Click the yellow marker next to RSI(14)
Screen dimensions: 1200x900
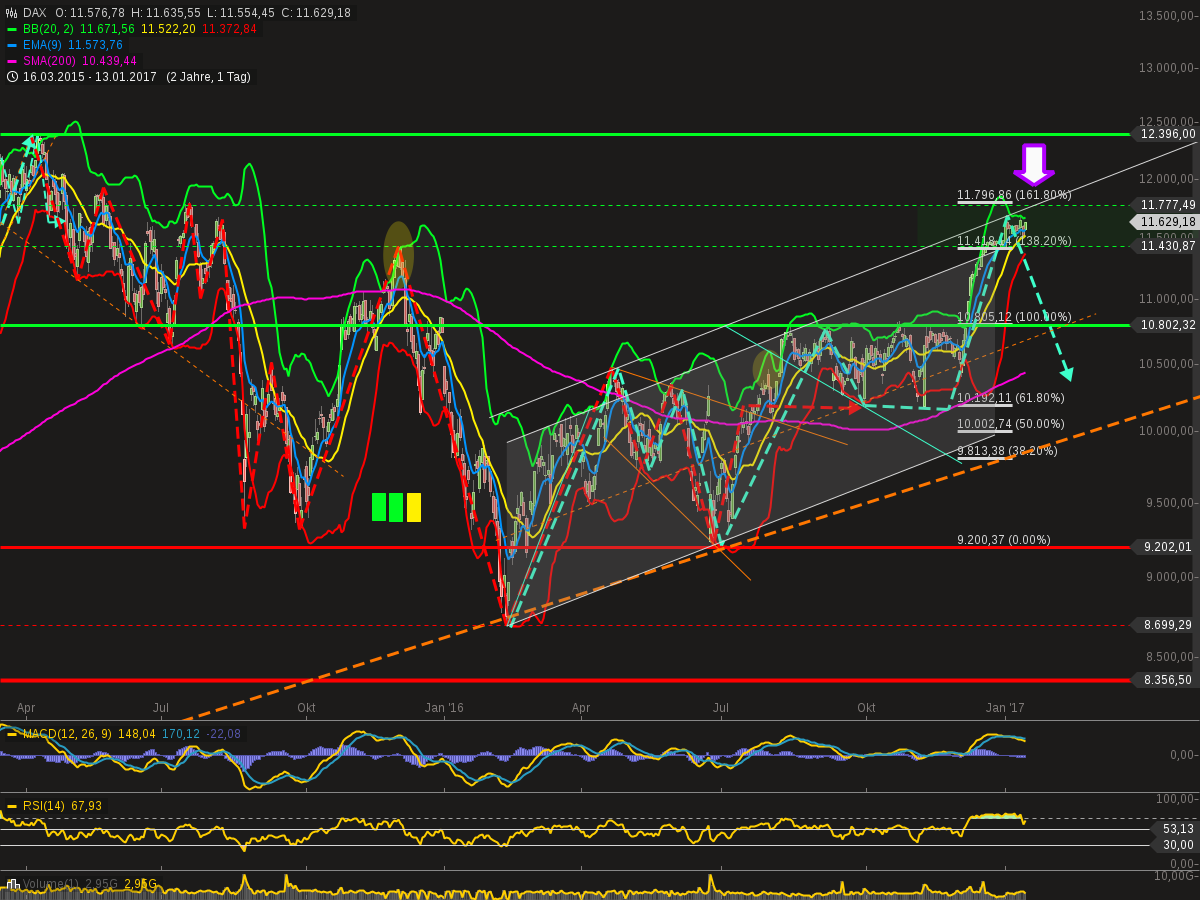click(12, 806)
